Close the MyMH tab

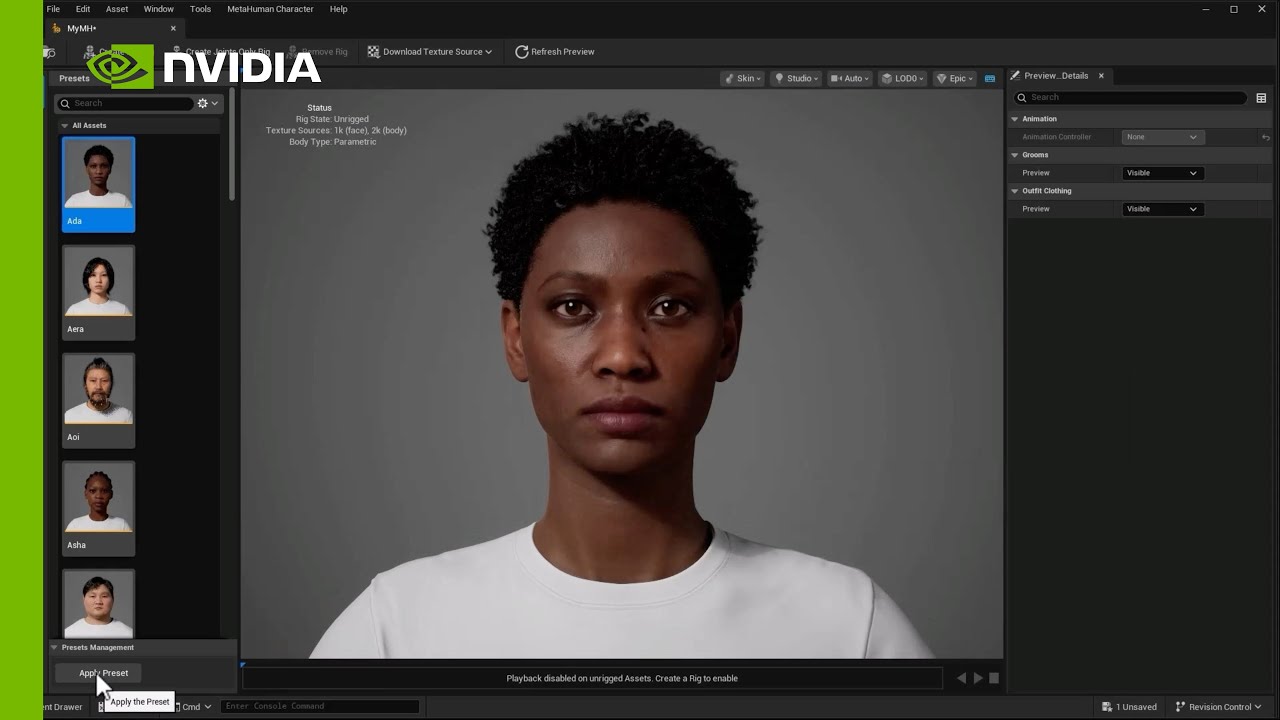(x=173, y=28)
